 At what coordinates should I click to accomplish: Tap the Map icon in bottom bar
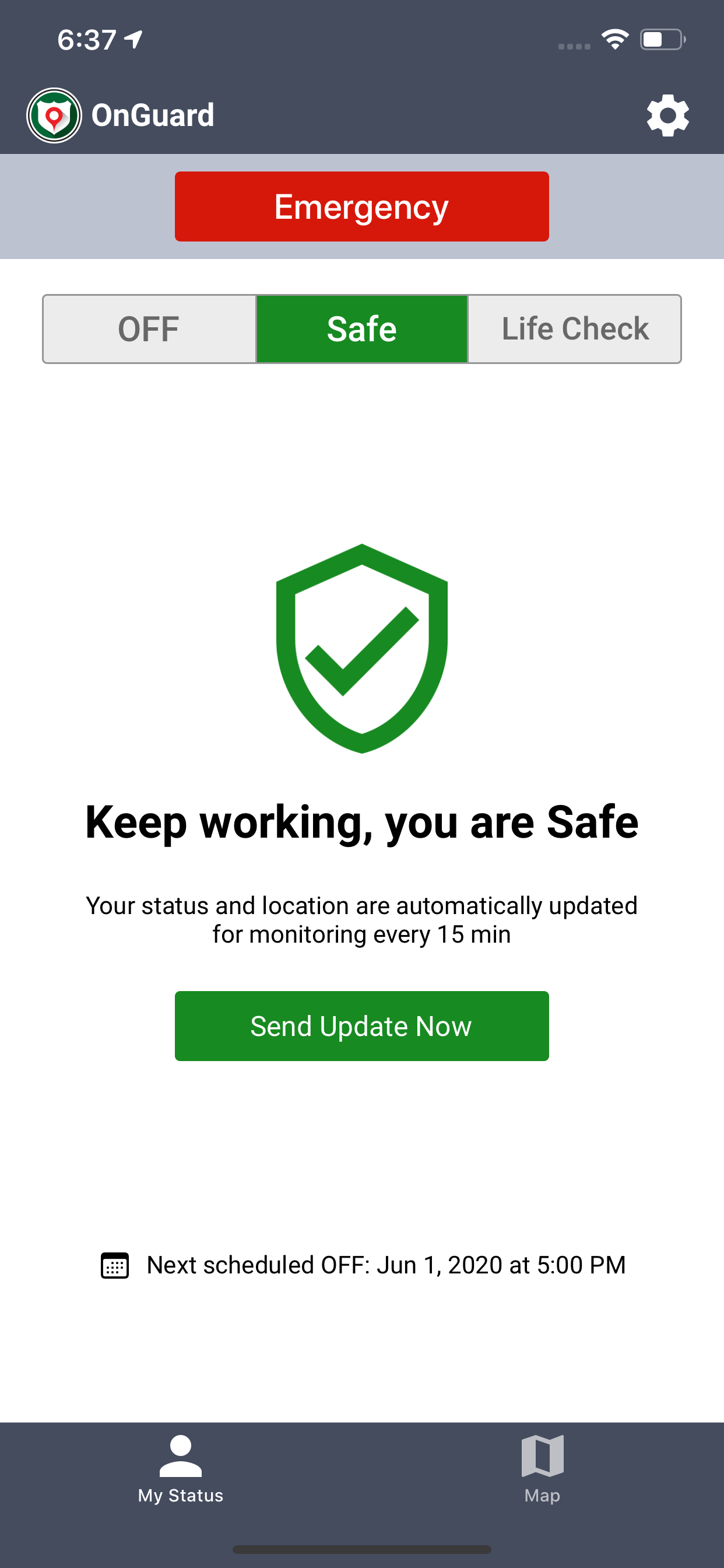point(542,1455)
